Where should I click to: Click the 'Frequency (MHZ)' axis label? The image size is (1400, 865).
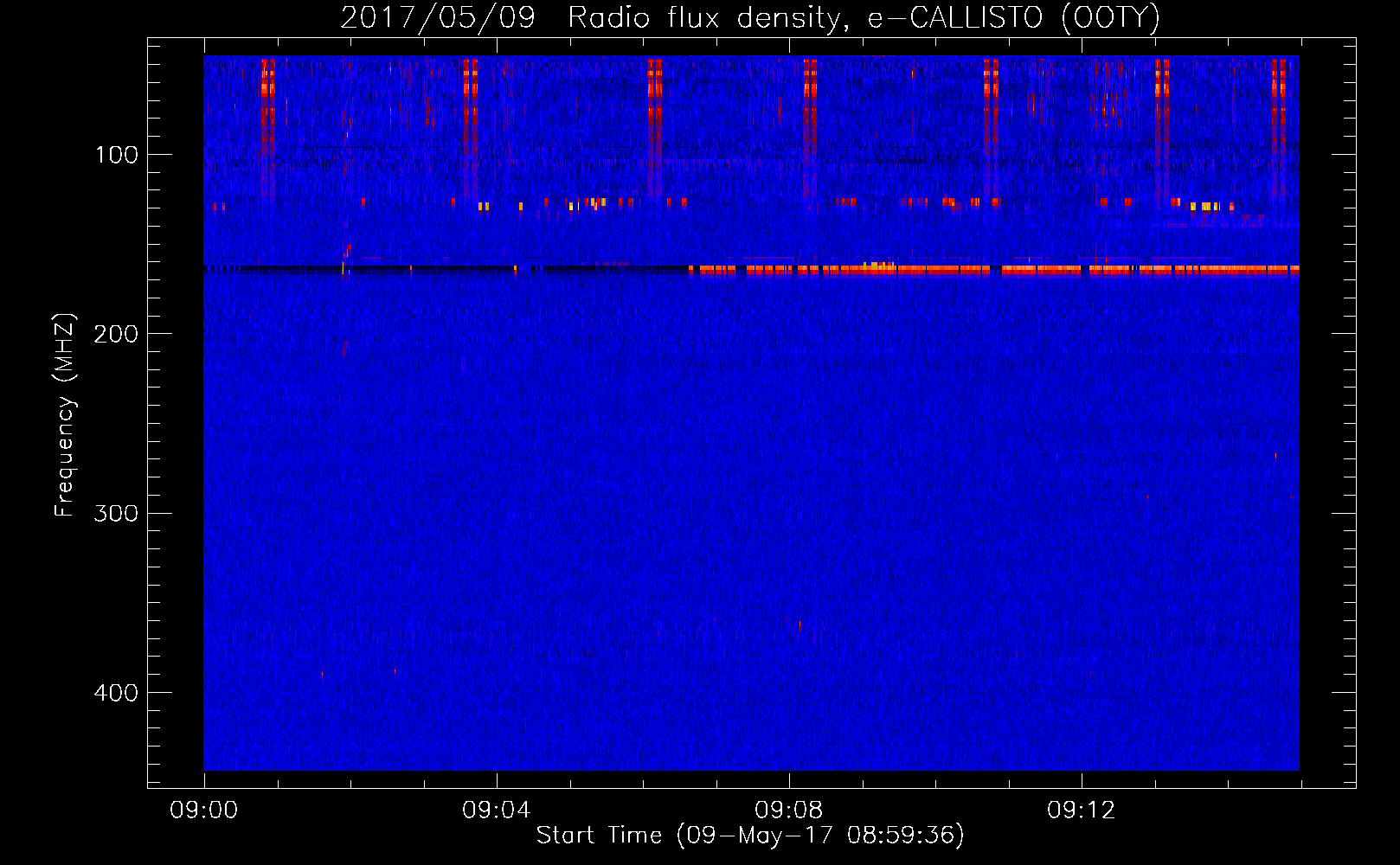pyautogui.click(x=64, y=415)
